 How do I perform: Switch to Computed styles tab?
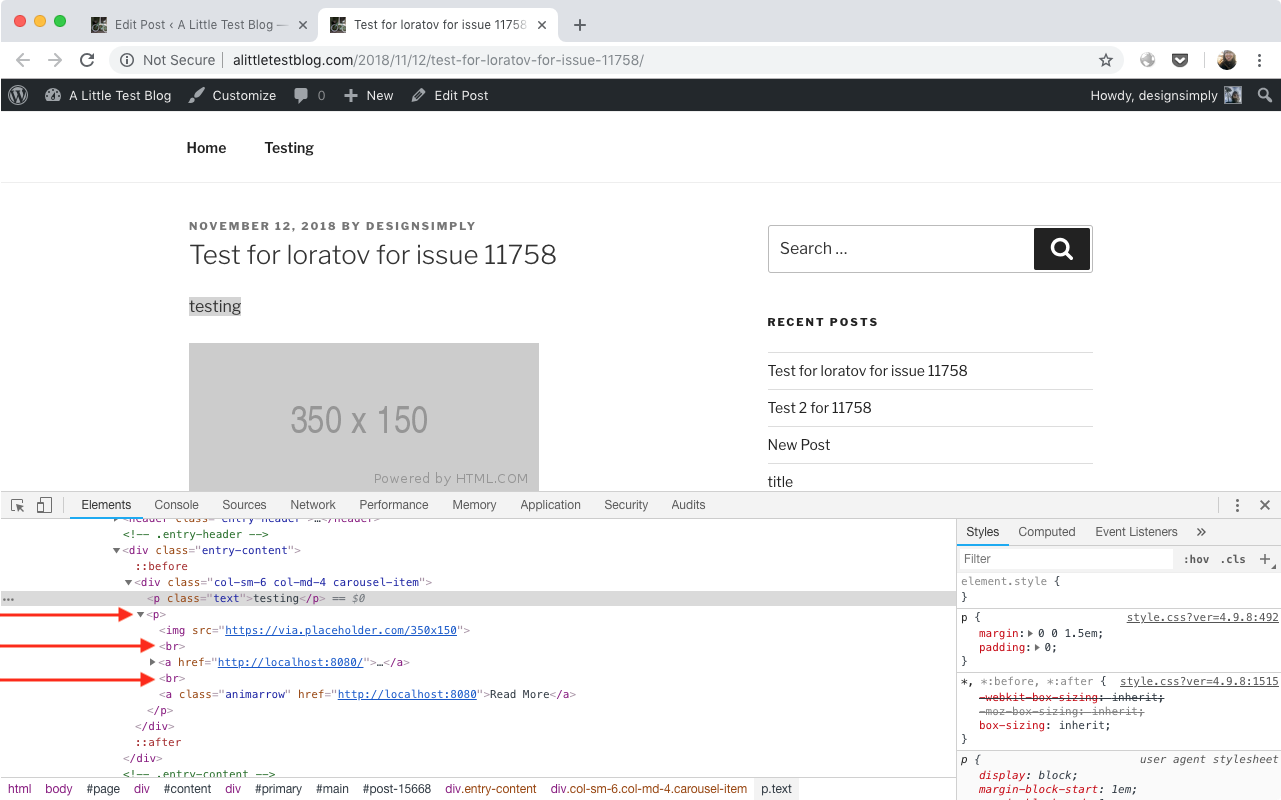(1046, 532)
